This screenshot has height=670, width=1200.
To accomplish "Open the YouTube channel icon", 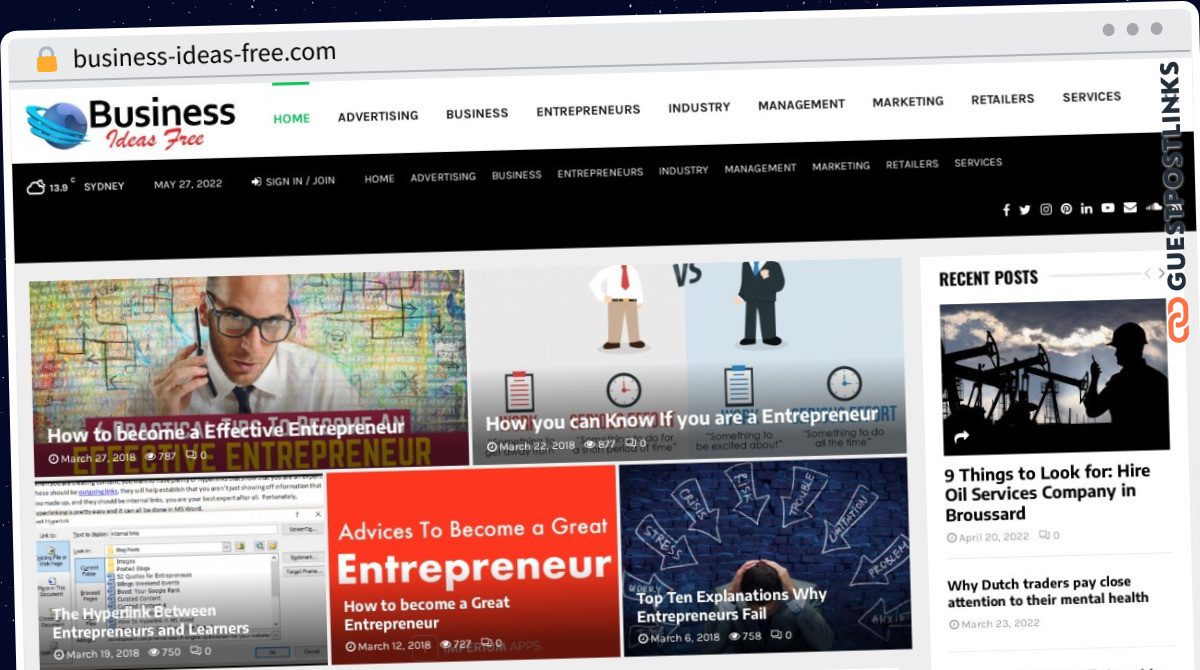I will click(1108, 208).
